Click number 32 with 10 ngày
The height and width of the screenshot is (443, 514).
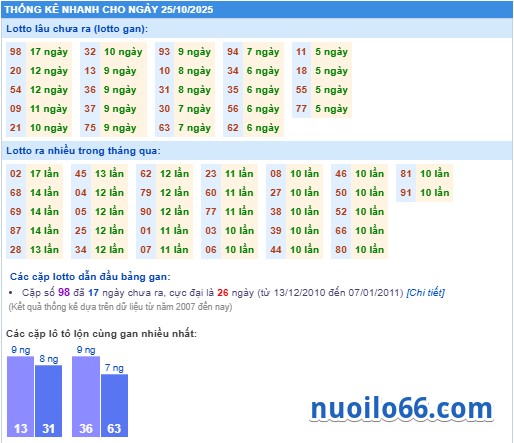tap(90, 52)
